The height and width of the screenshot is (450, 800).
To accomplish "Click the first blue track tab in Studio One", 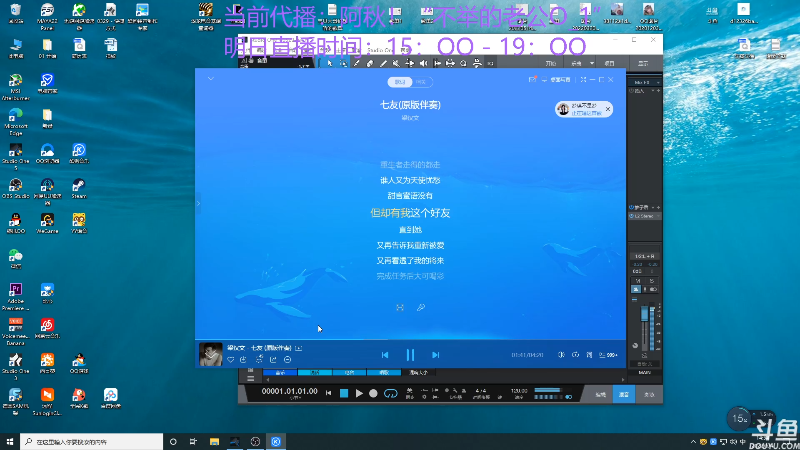I will 280,372.
